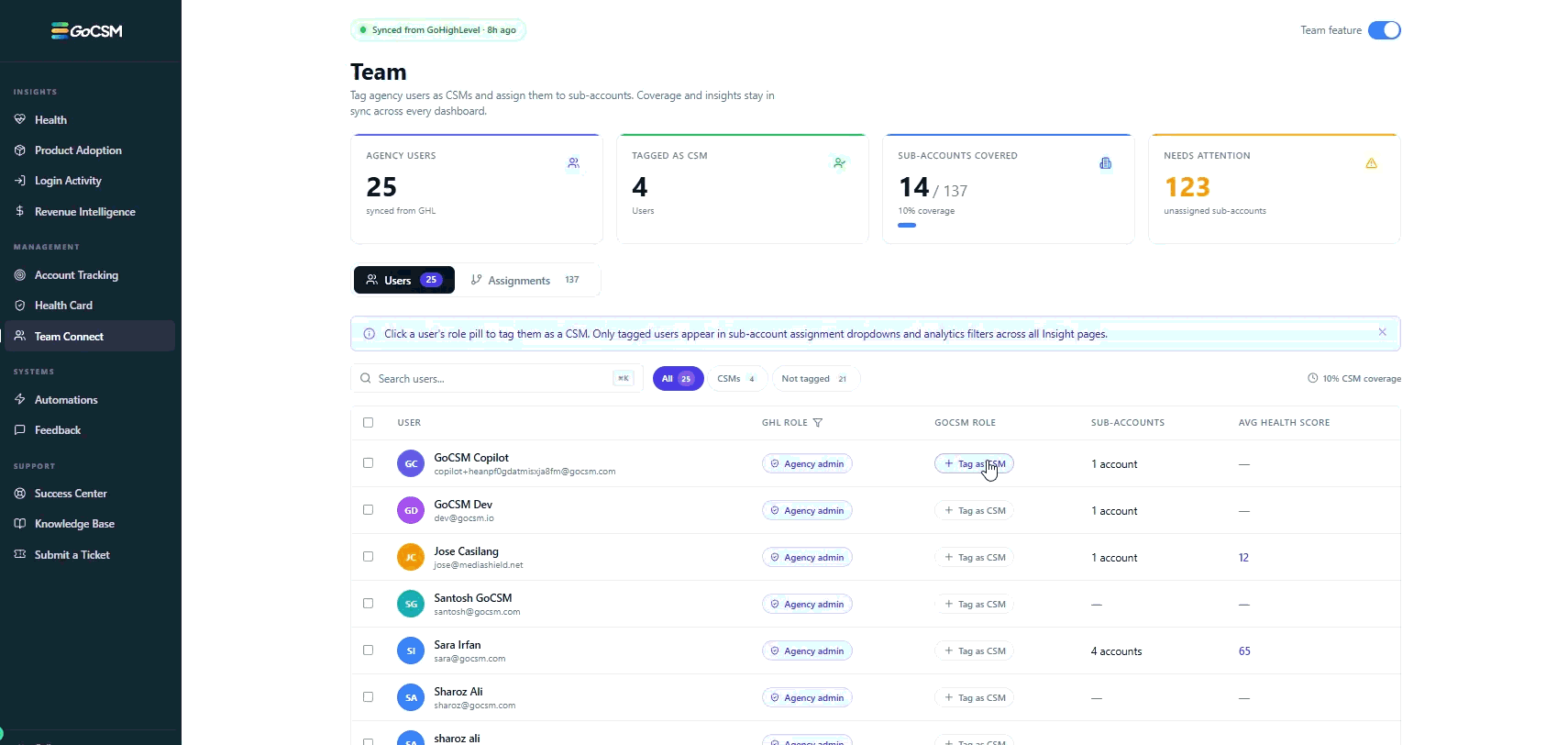The height and width of the screenshot is (745, 1568).
Task: Show All users filter
Action: [x=679, y=379]
